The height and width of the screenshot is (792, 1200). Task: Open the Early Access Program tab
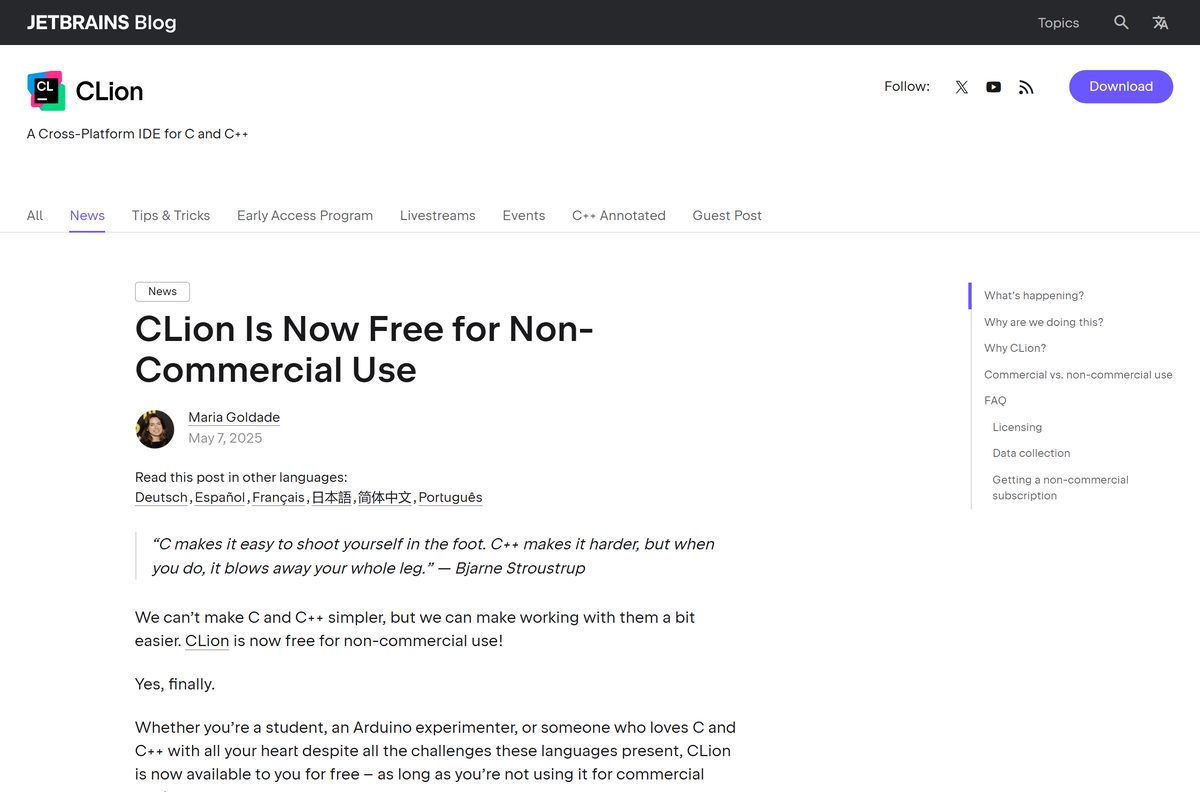coord(305,215)
